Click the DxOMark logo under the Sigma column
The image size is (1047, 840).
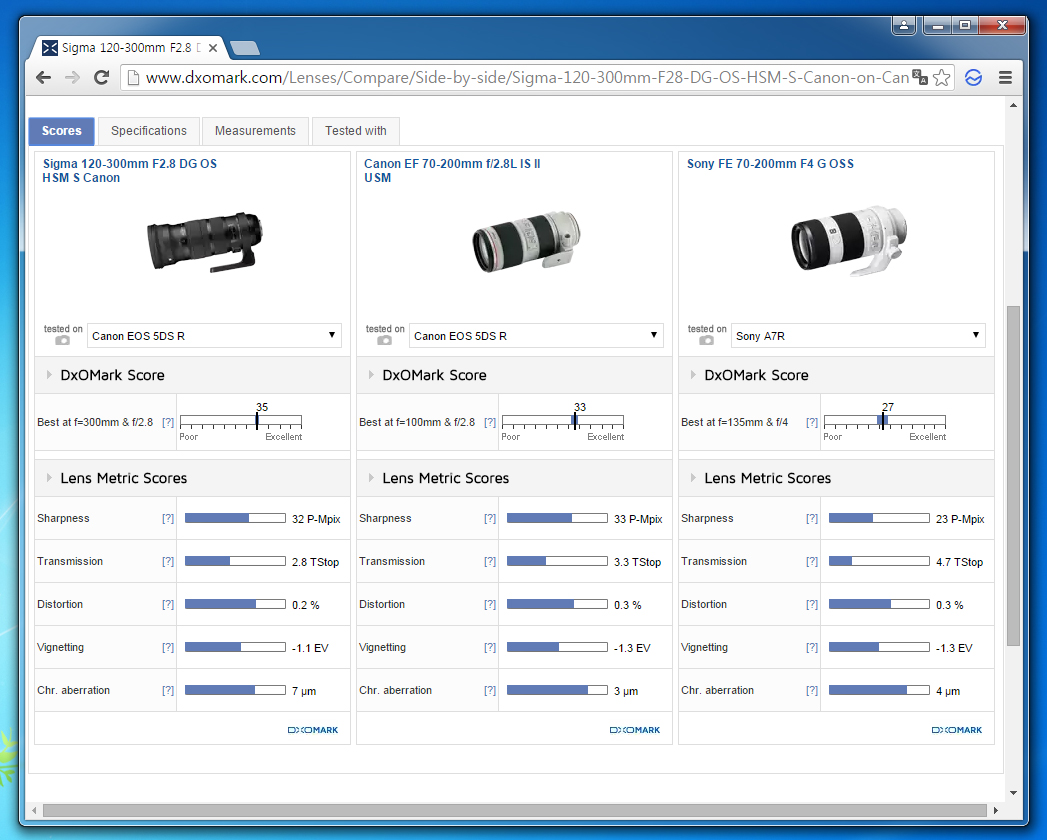coord(313,730)
